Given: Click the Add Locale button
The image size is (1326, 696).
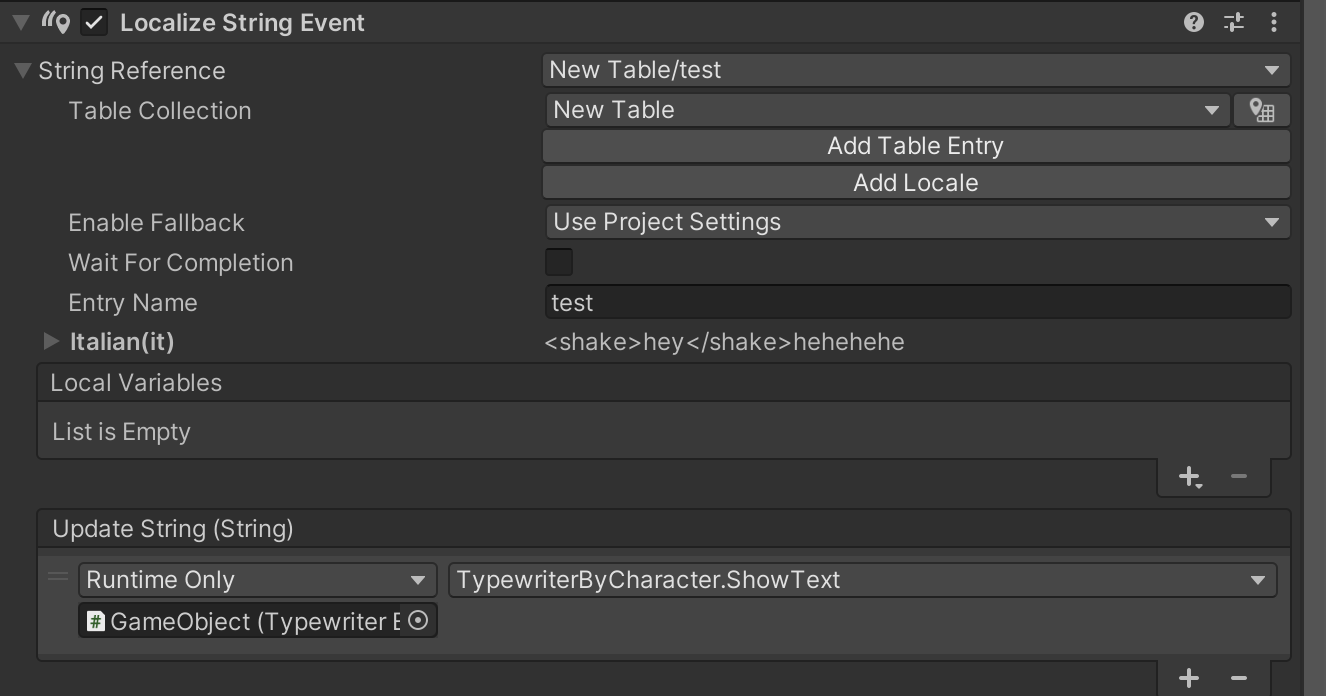Looking at the screenshot, I should pos(916,183).
